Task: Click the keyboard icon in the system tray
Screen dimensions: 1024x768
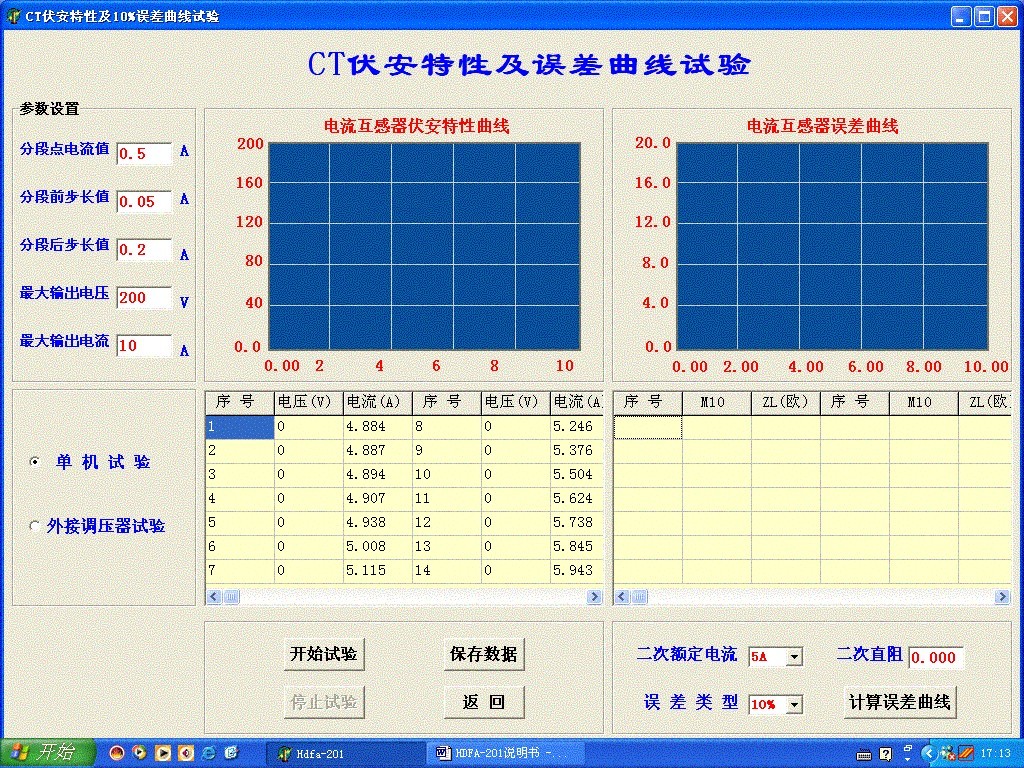Action: 862,752
